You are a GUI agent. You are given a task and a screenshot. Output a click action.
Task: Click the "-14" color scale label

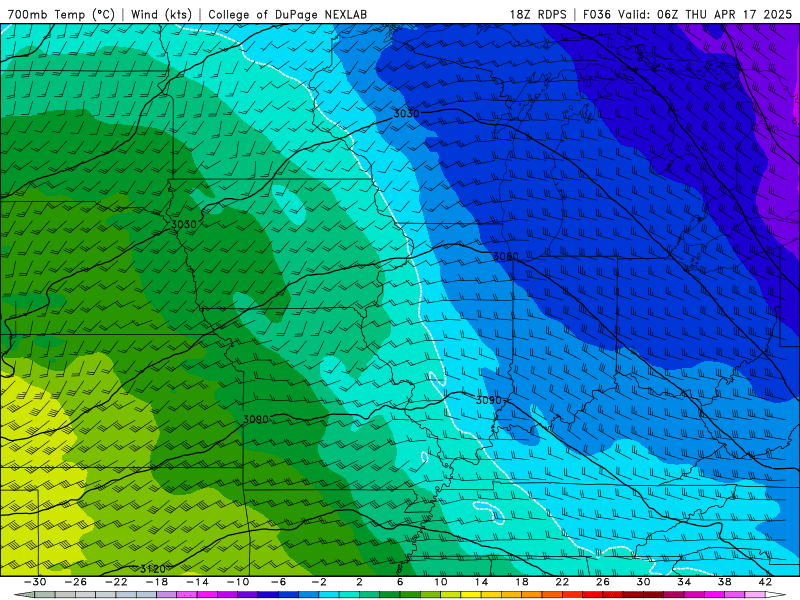click(197, 582)
